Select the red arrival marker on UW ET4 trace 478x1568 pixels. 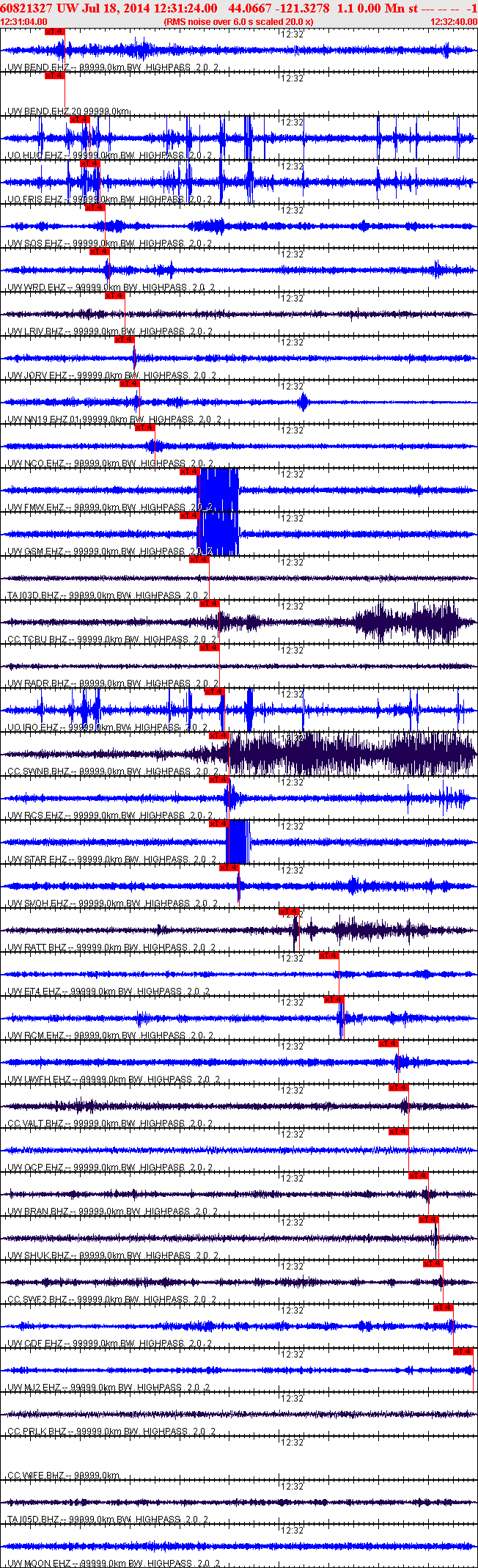click(328, 956)
